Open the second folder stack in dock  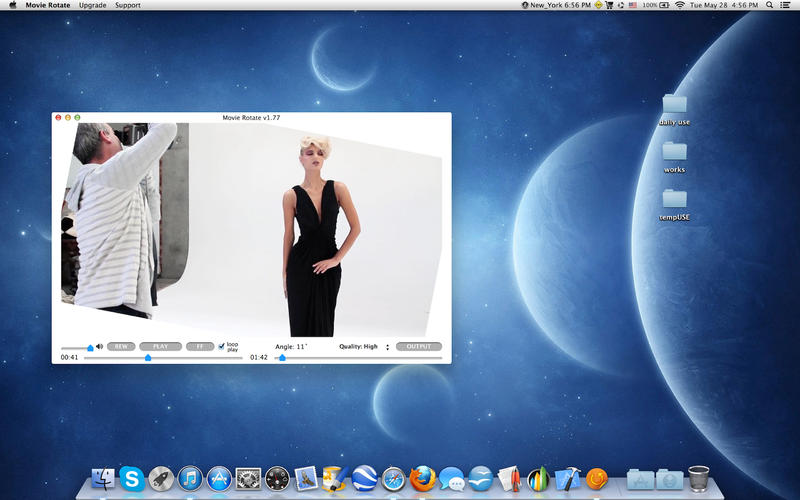tap(669, 479)
